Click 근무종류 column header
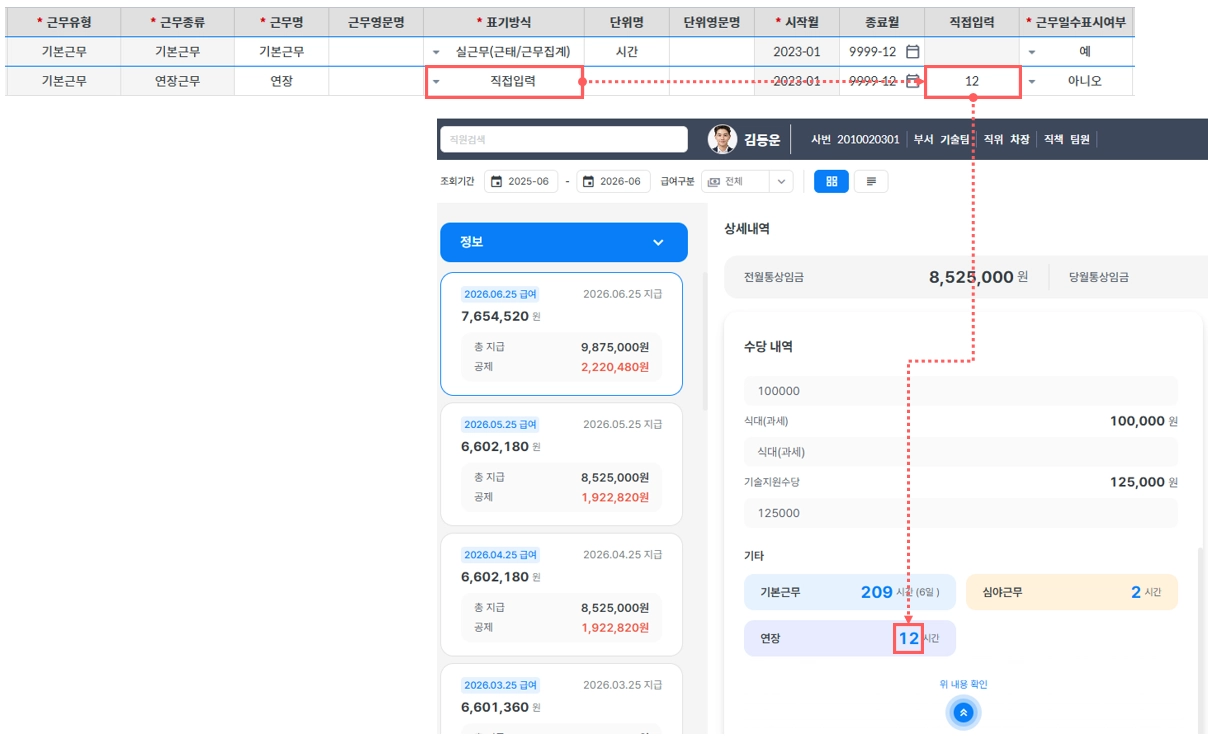Image resolution: width=1208 pixels, height=740 pixels. tap(178, 21)
